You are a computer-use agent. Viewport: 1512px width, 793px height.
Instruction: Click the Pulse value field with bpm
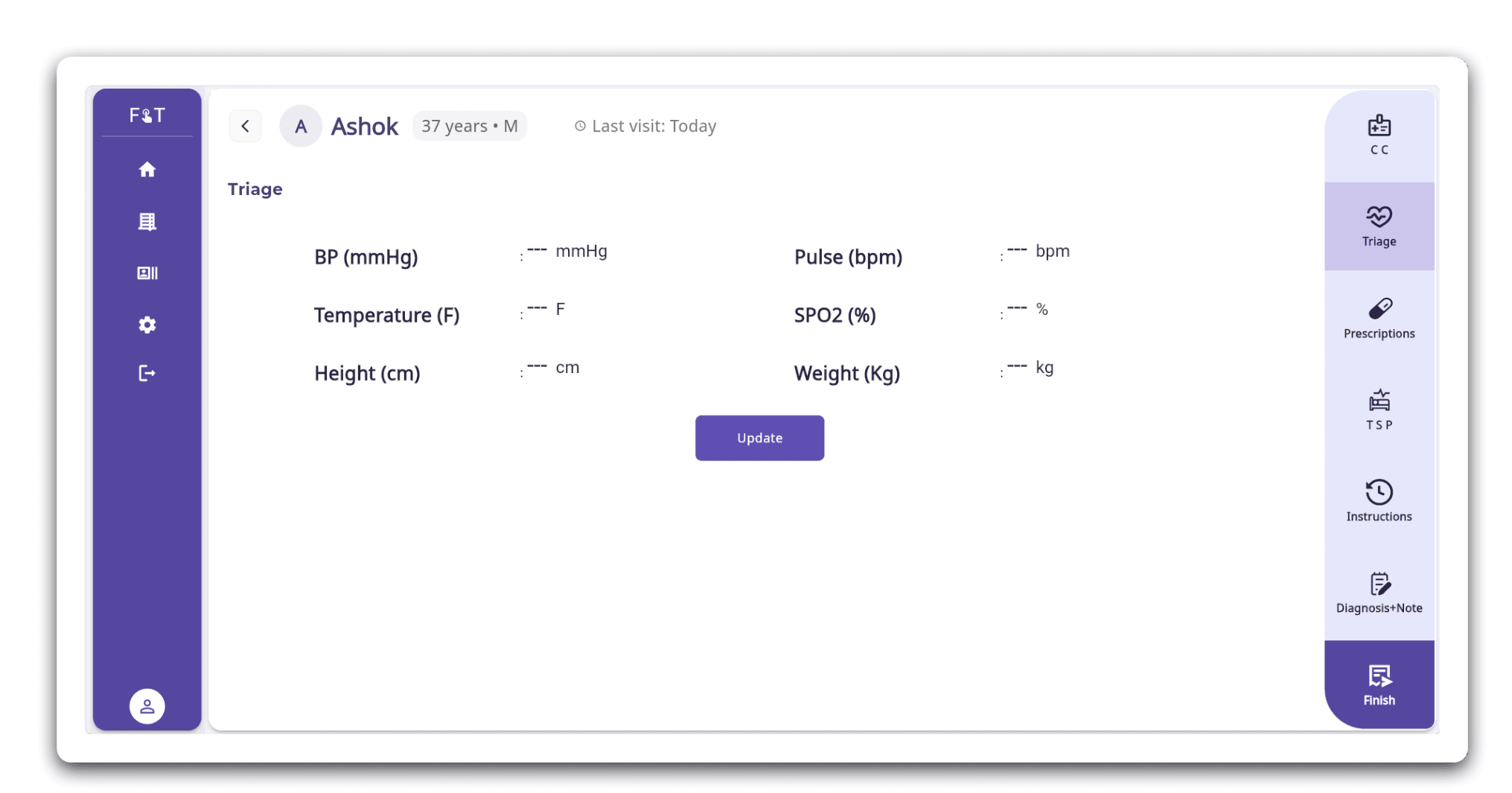click(x=1038, y=251)
